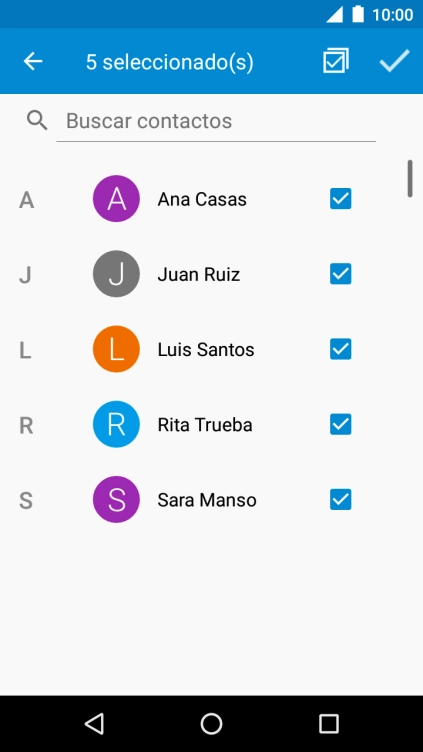Tap the select-all checkbox icon in header
Screen dimensions: 423x752
pyautogui.click(x=336, y=61)
